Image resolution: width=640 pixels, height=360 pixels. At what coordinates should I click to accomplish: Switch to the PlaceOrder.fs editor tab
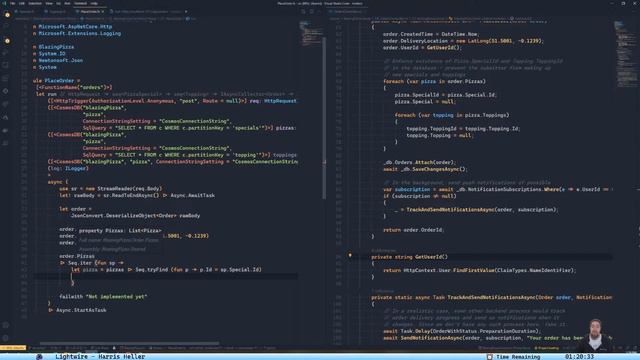[90, 11]
